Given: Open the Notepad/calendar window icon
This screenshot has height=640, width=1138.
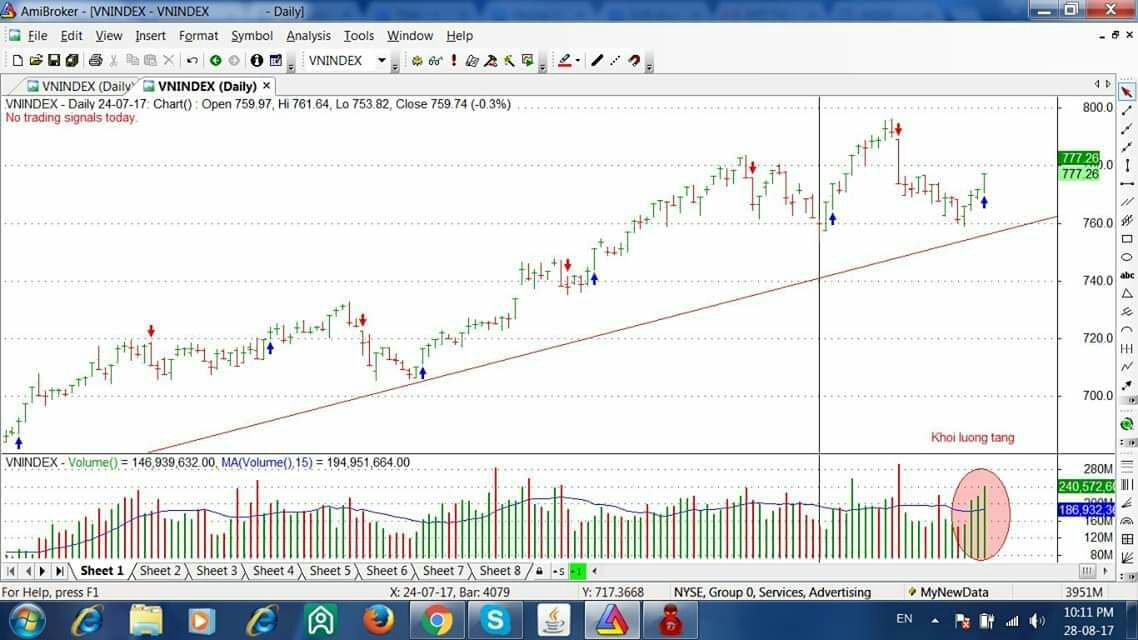Looking at the screenshot, I should [x=276, y=61].
